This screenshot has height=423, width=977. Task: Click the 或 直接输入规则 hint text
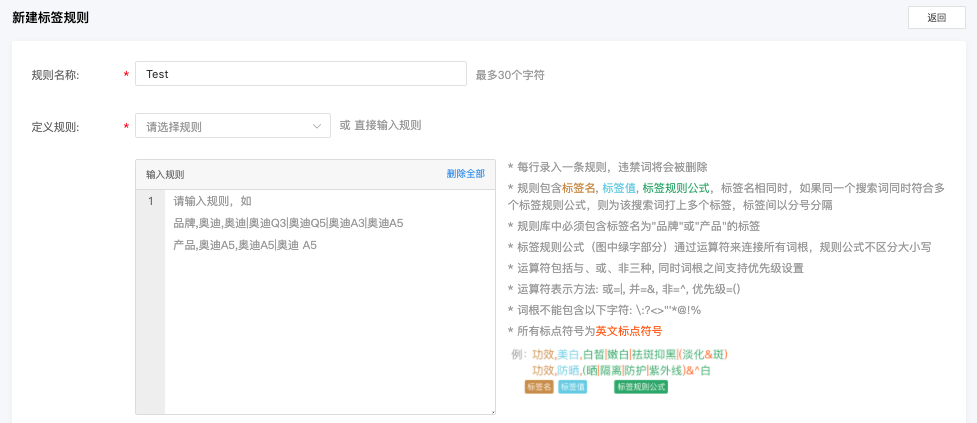[x=380, y=126]
